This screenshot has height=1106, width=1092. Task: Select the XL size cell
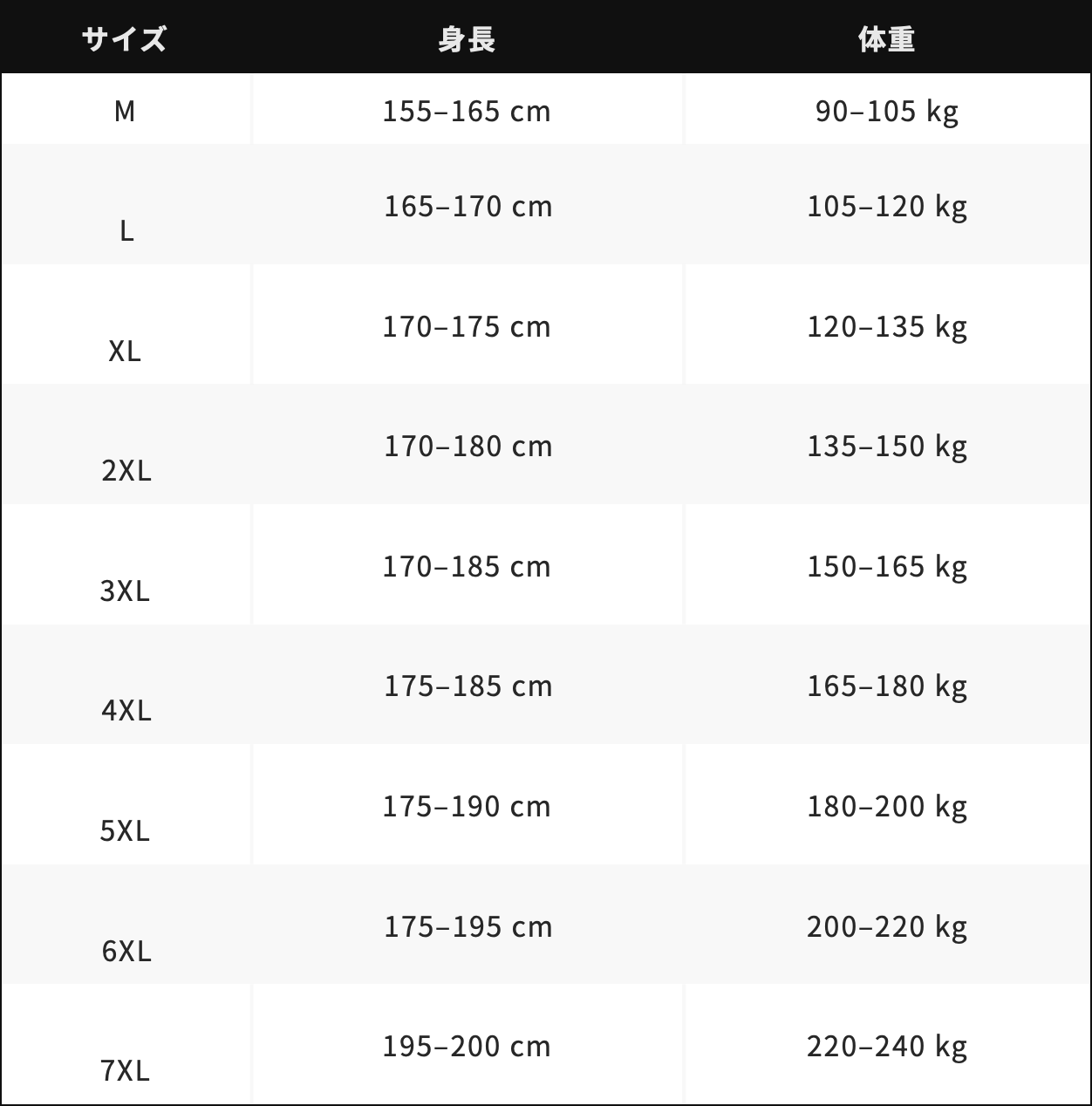point(125,351)
